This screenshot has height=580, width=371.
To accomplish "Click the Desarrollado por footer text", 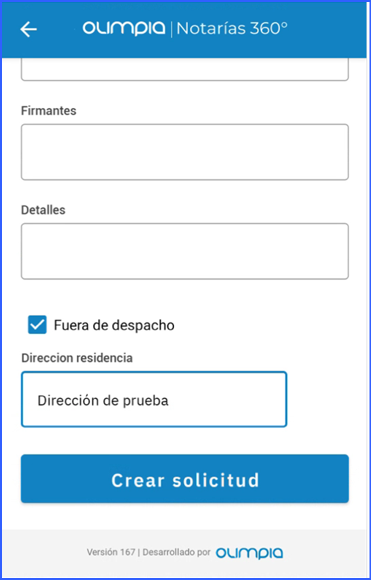I will 176,553.
